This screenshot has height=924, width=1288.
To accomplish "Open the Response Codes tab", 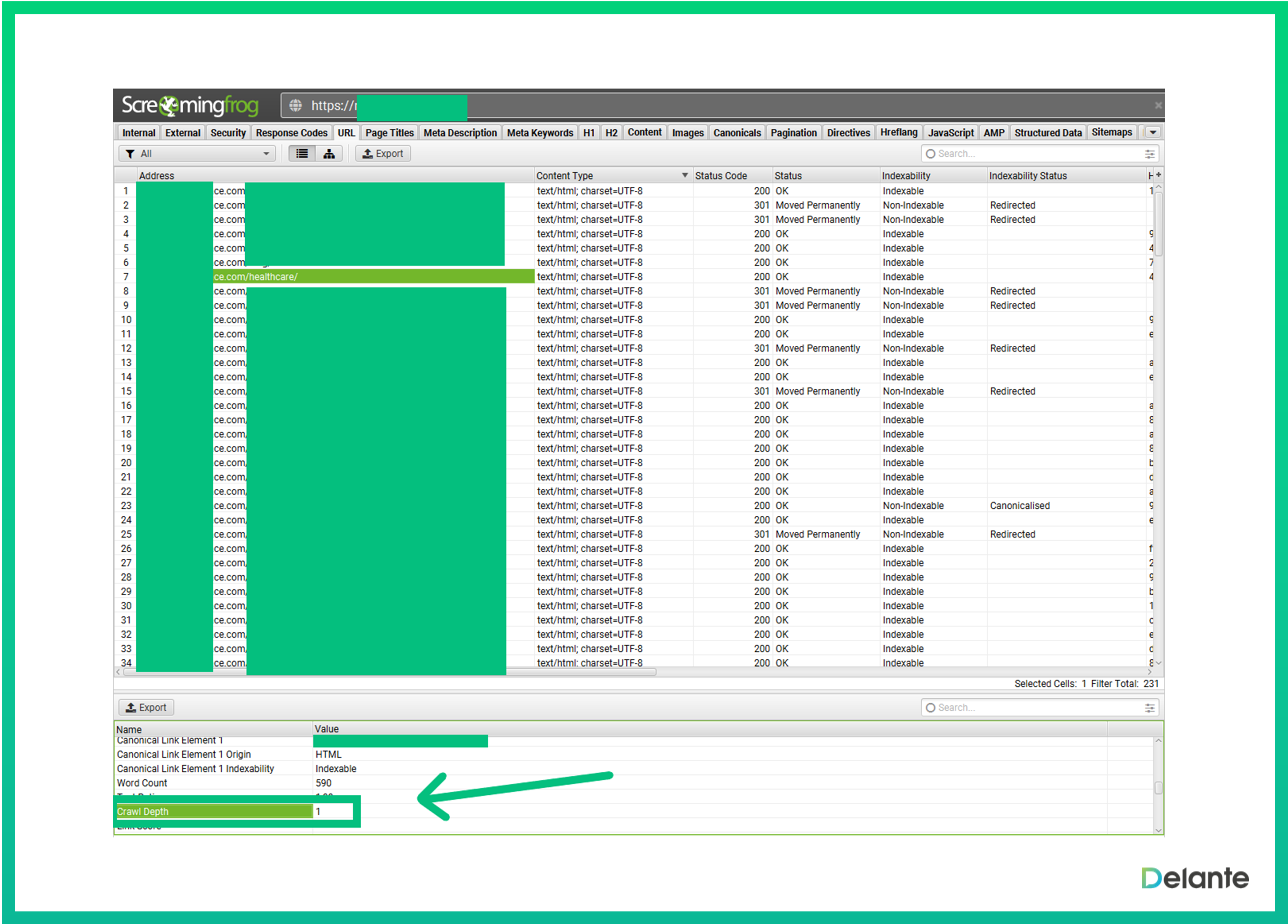I will (x=291, y=132).
